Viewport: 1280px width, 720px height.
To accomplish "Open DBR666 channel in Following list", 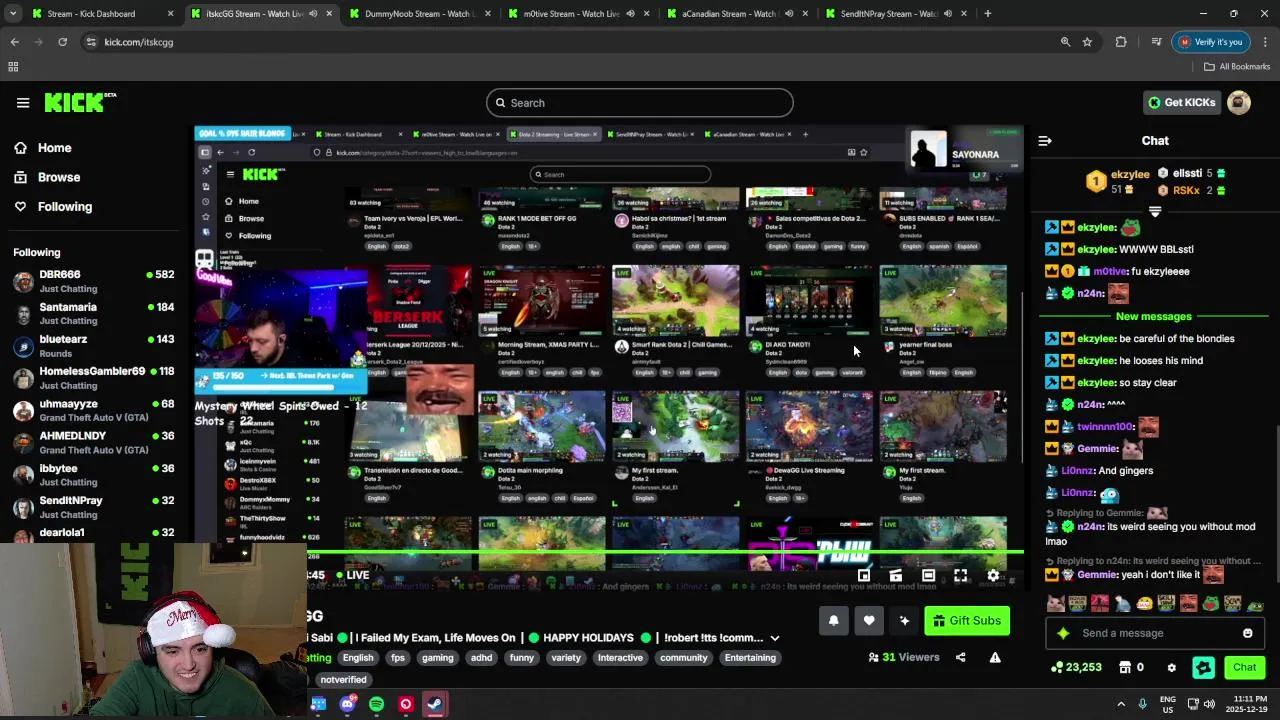I will click(x=95, y=280).
